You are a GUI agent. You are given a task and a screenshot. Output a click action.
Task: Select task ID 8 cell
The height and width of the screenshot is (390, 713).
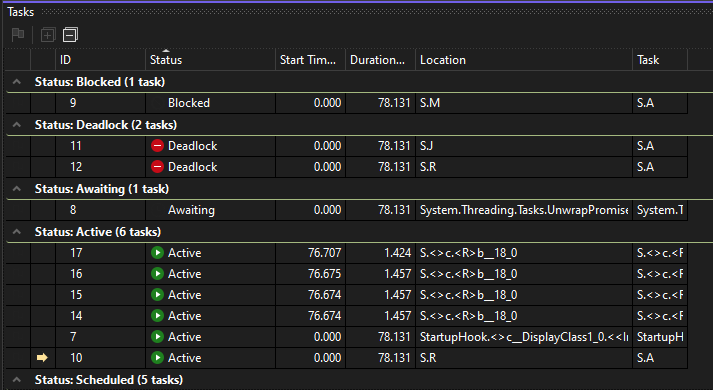pyautogui.click(x=100, y=210)
